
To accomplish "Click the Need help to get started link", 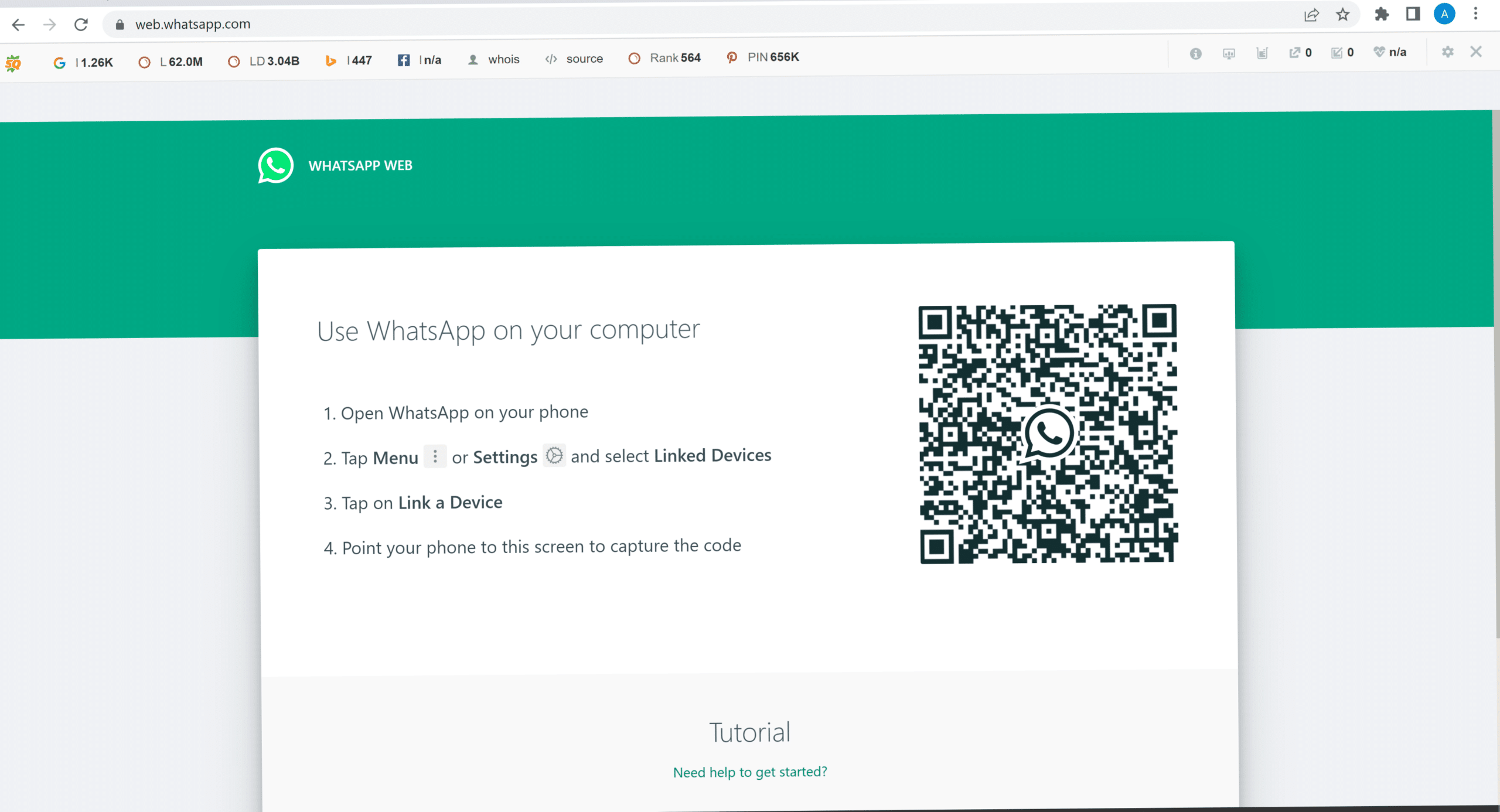I will pyautogui.click(x=750, y=772).
